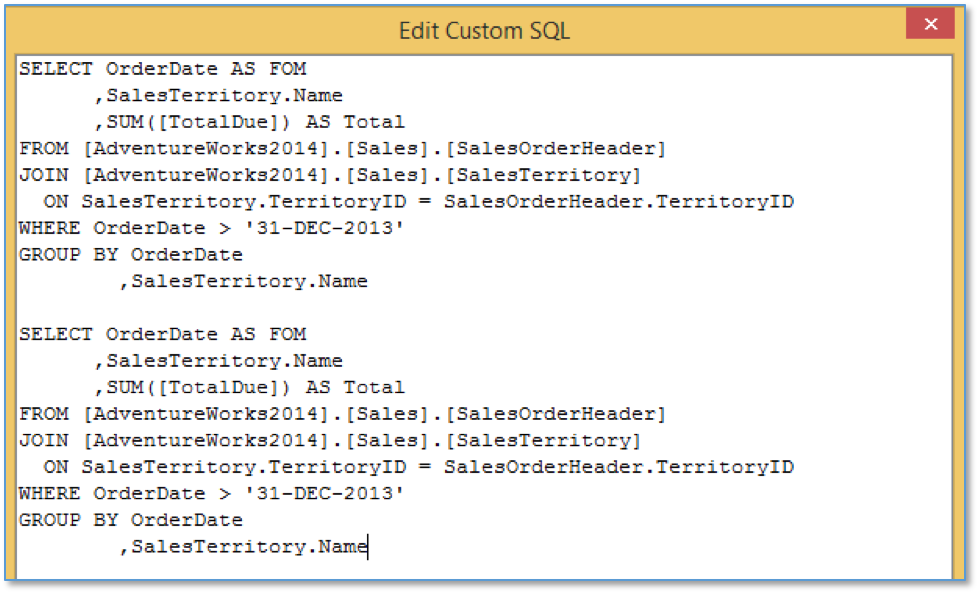The image size is (979, 594).
Task: Click the first SUM([TotalDue]) AS Total line
Action: [x=250, y=122]
